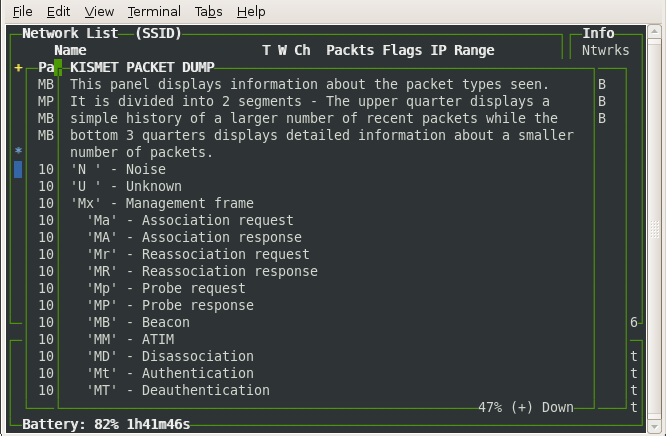
Task: Open the Help menu
Action: [x=251, y=11]
